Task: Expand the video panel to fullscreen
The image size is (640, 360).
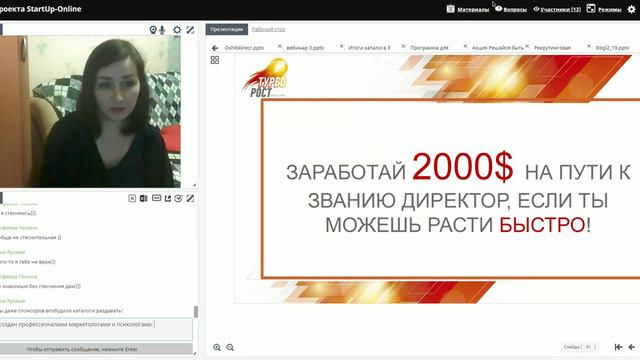Action: click(190, 30)
